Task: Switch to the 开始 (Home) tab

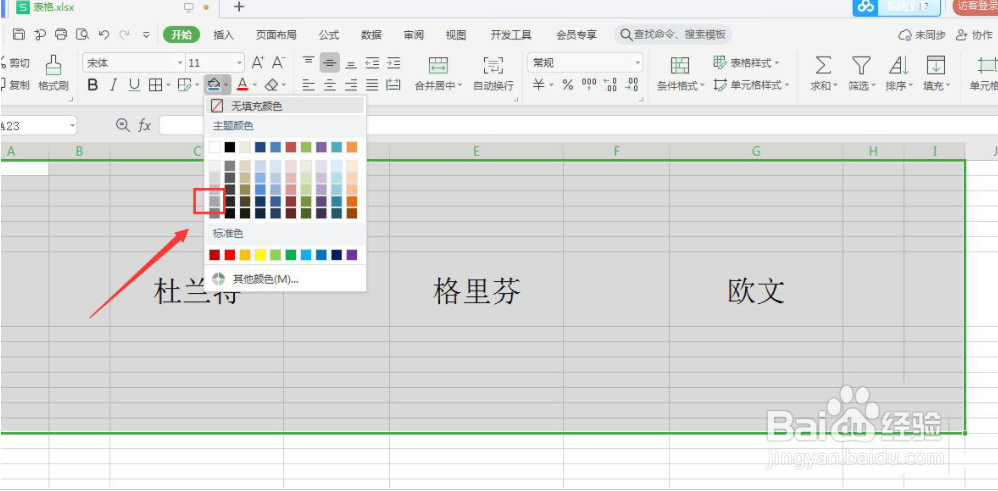Action: click(181, 34)
